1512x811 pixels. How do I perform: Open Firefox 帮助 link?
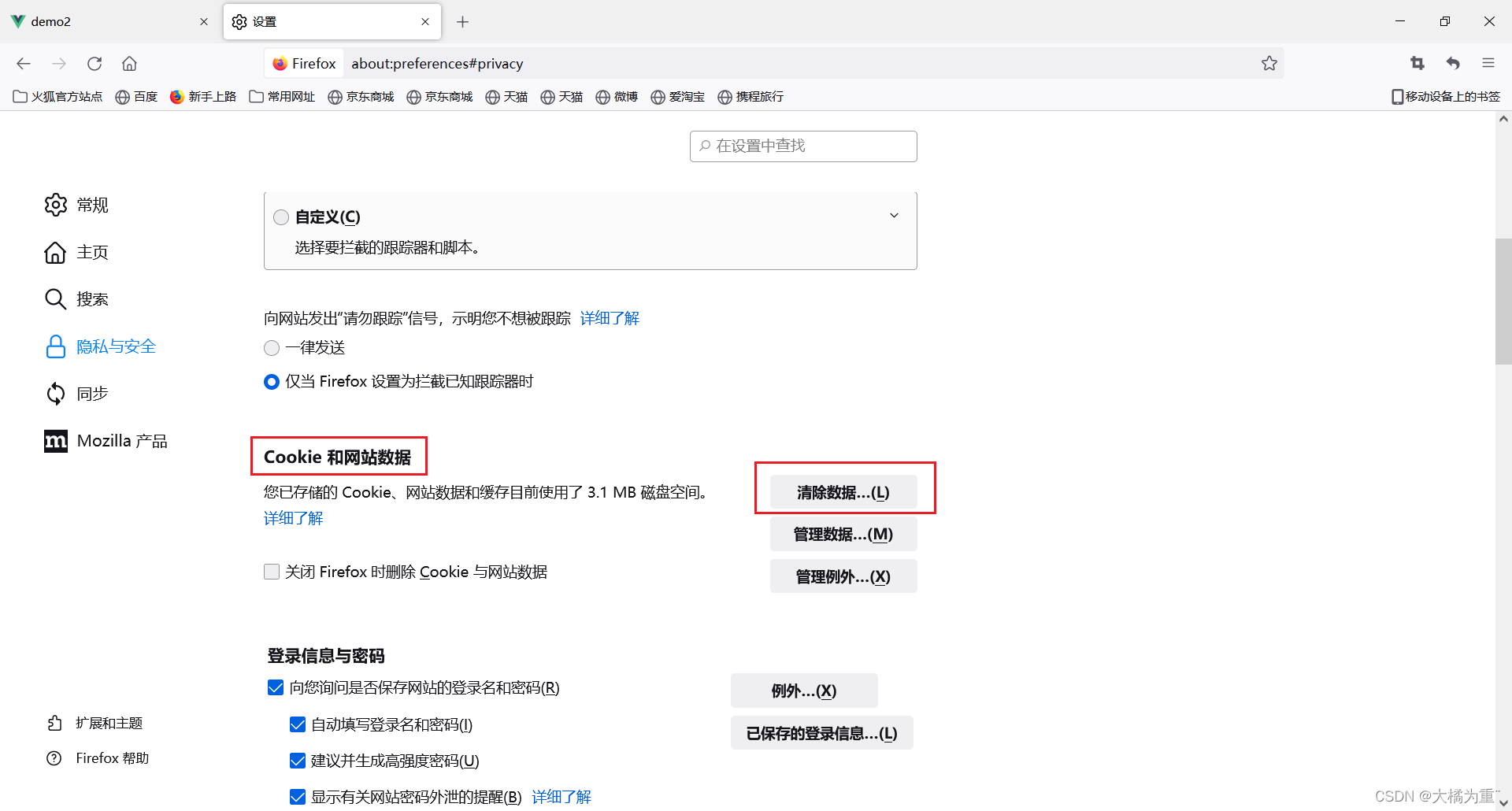[98, 758]
